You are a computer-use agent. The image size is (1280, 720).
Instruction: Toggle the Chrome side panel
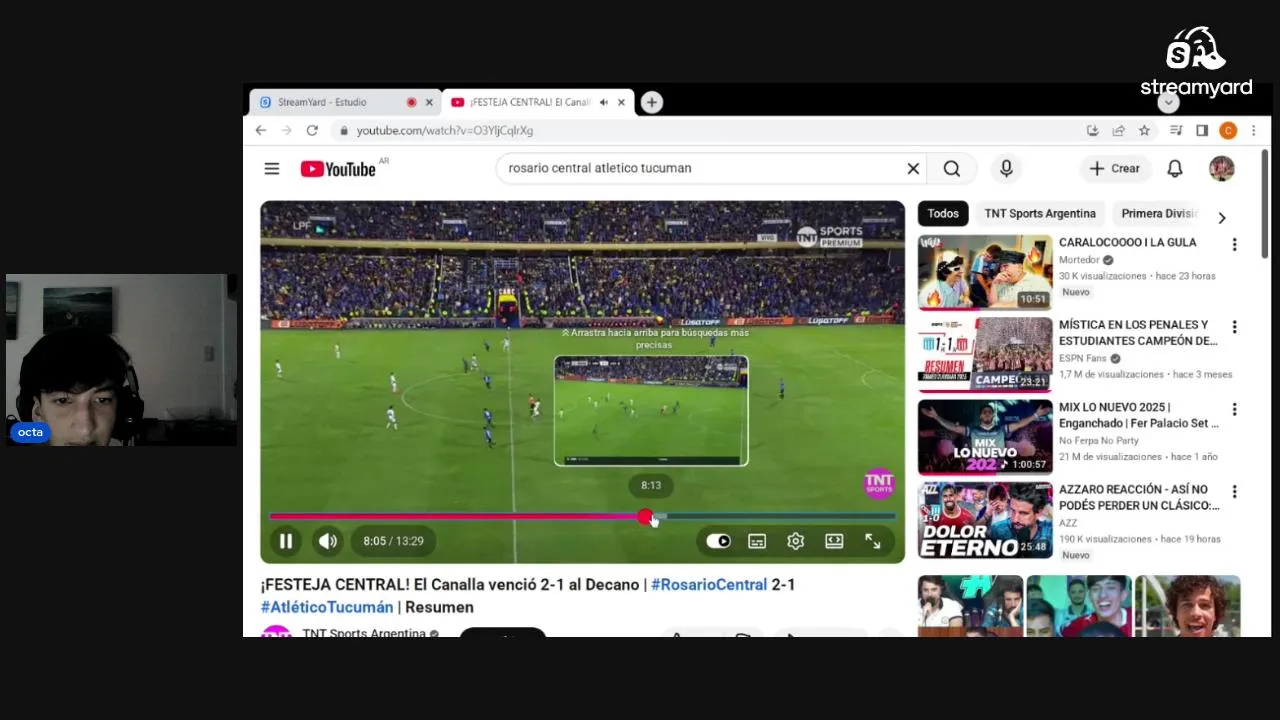click(x=1202, y=131)
